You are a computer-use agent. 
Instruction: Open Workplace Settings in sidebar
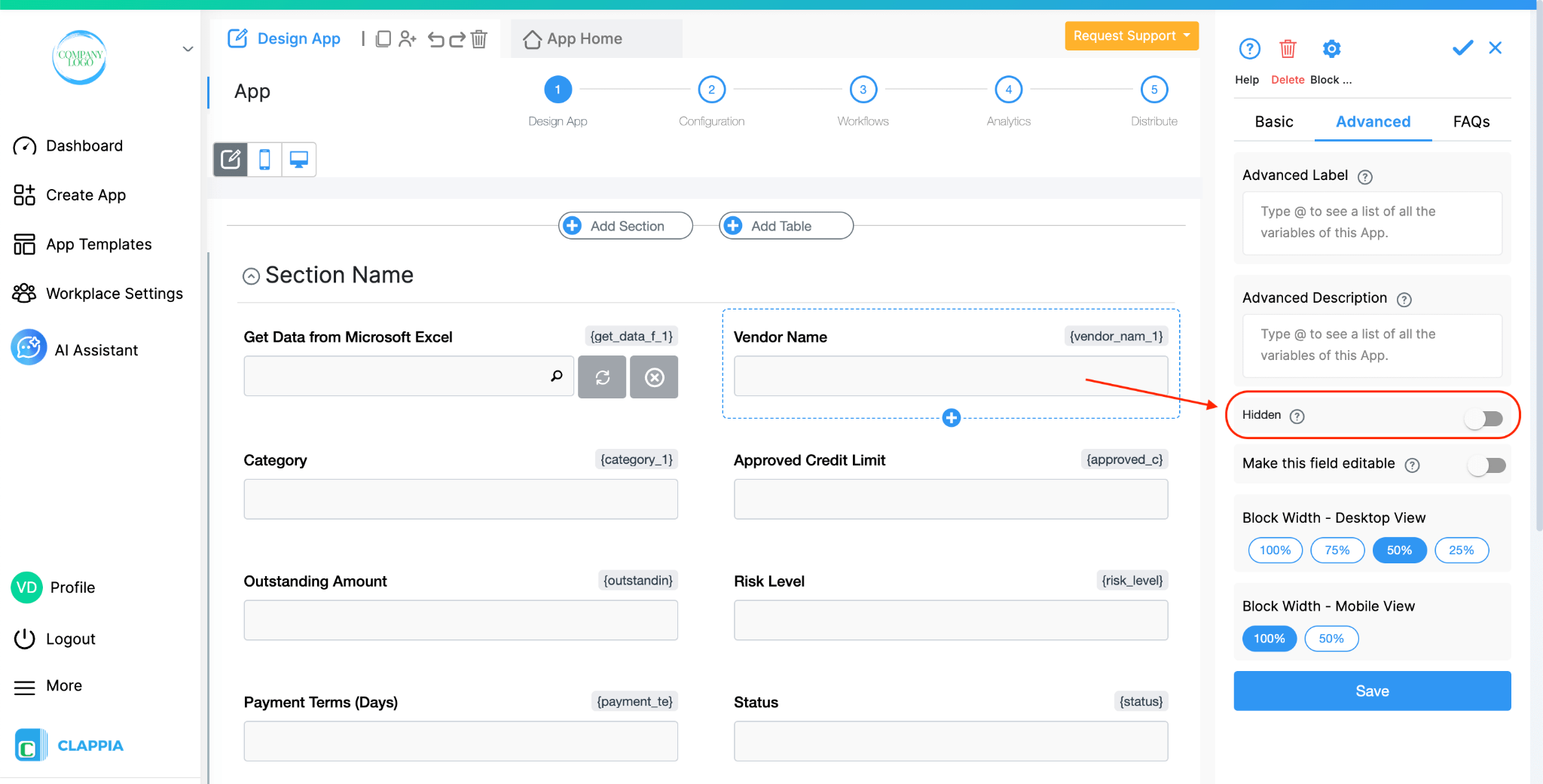[x=98, y=293]
